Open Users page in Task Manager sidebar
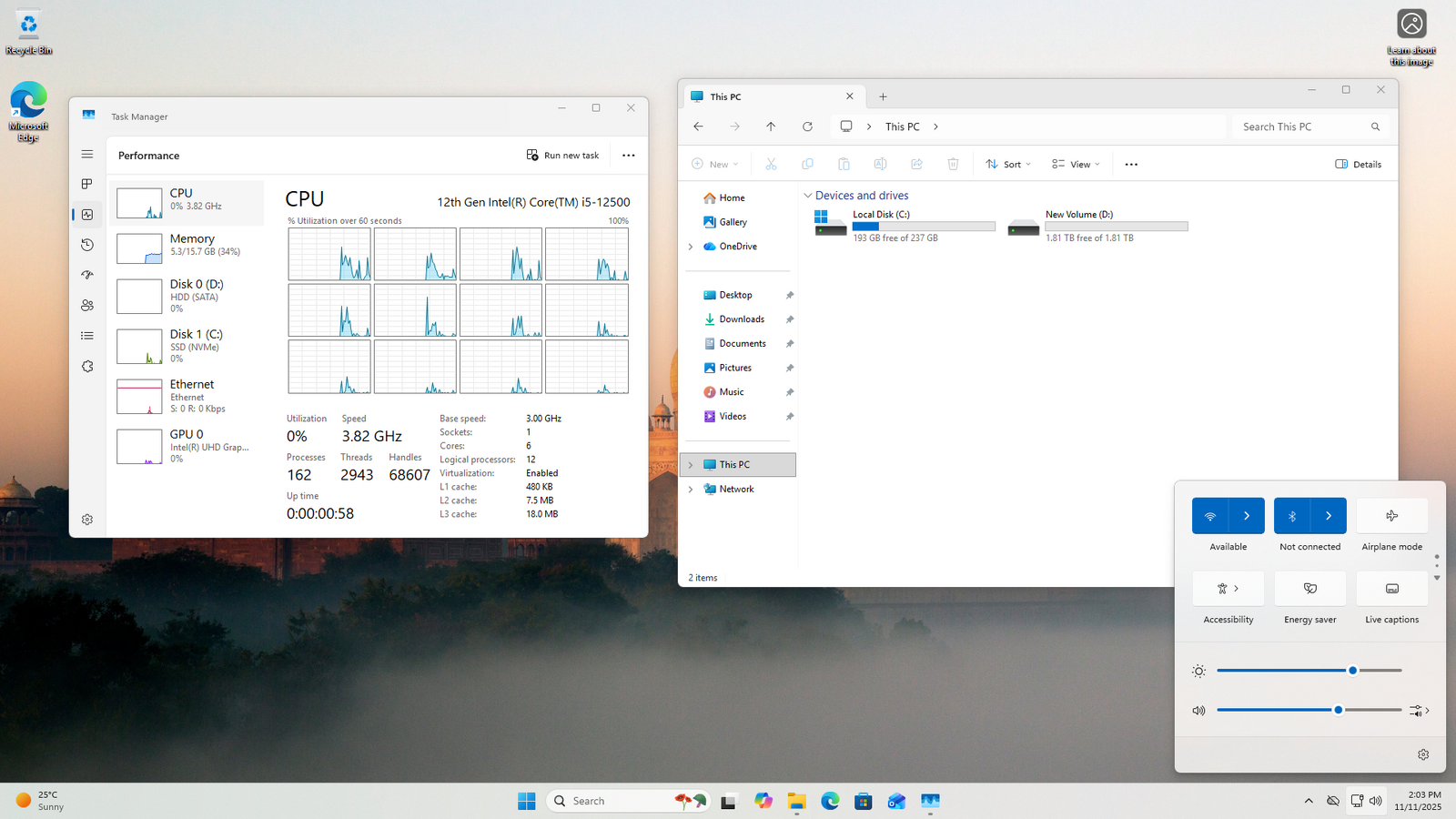The width and height of the screenshot is (1456, 819). (x=87, y=306)
